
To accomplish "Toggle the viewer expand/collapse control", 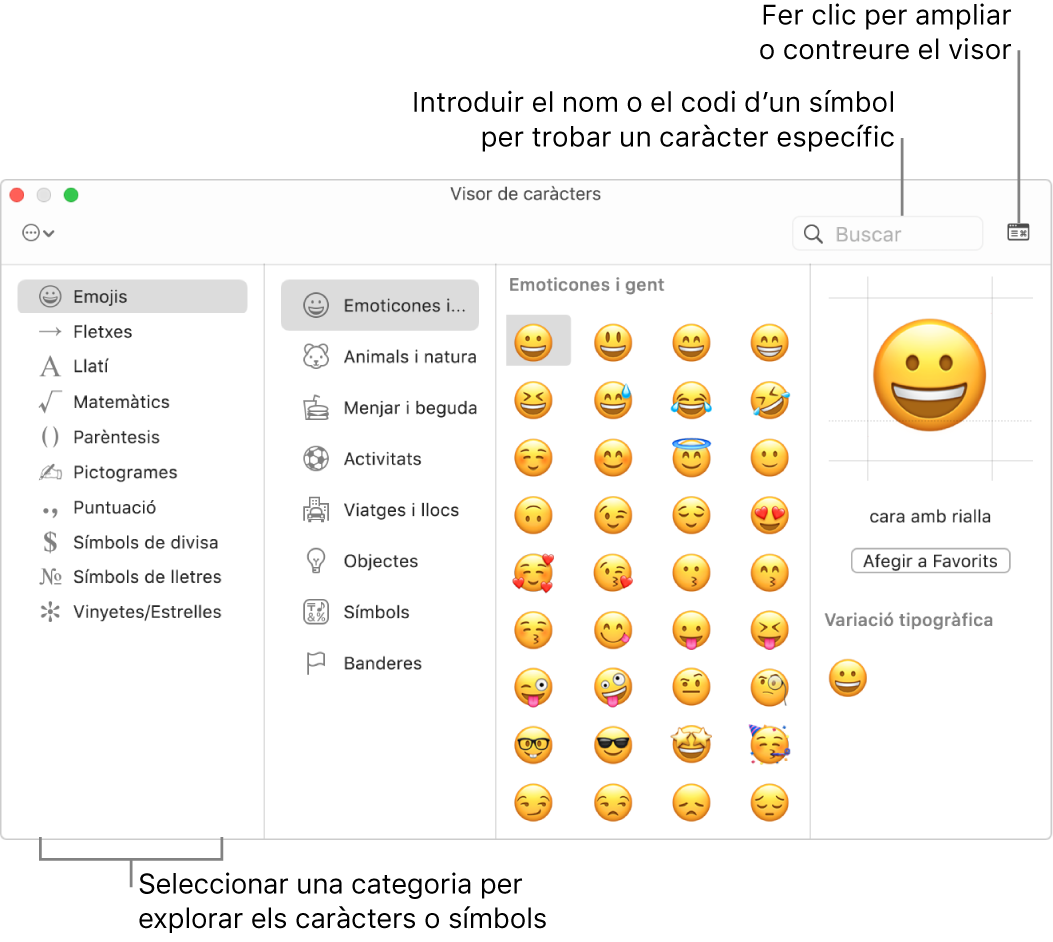I will (x=1018, y=233).
